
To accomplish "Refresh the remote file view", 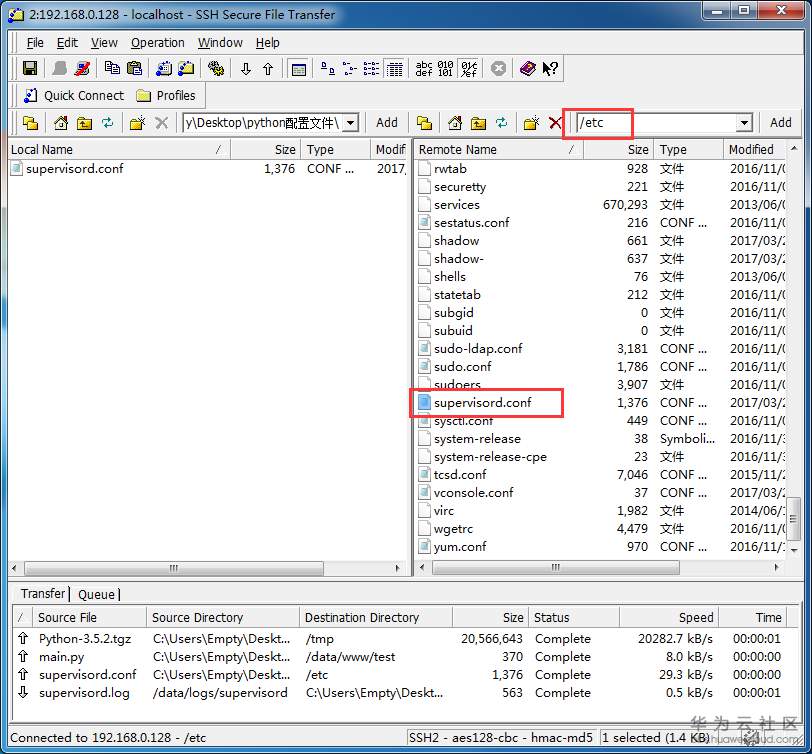I will [501, 123].
